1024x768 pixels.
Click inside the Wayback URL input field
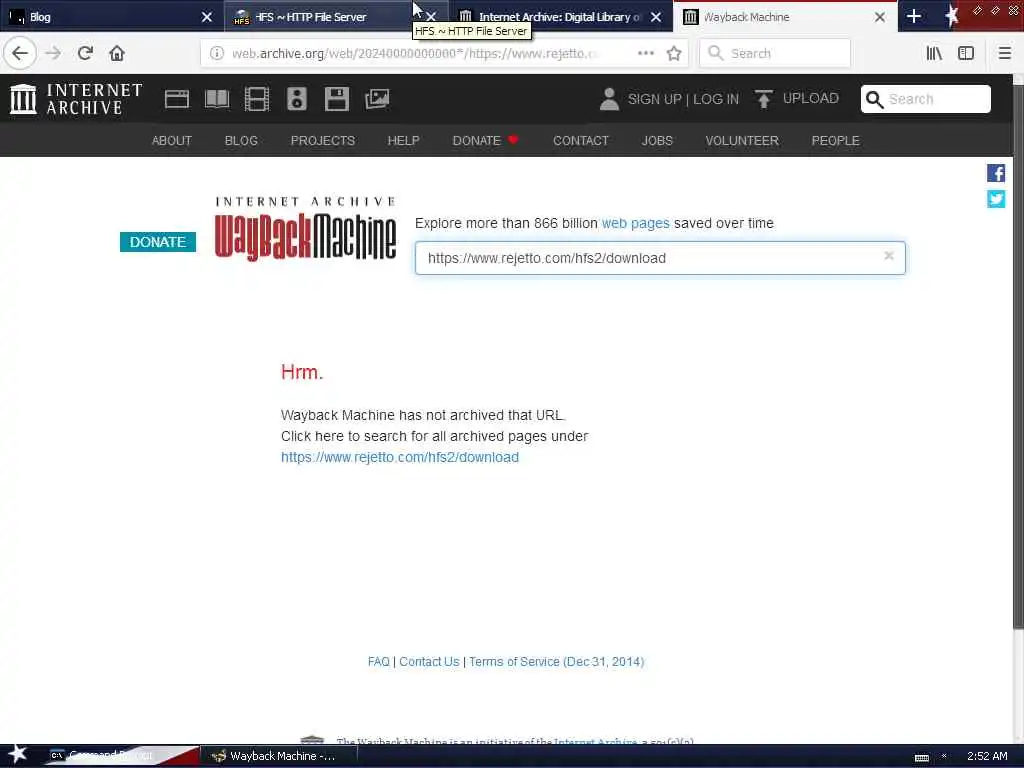click(x=660, y=258)
